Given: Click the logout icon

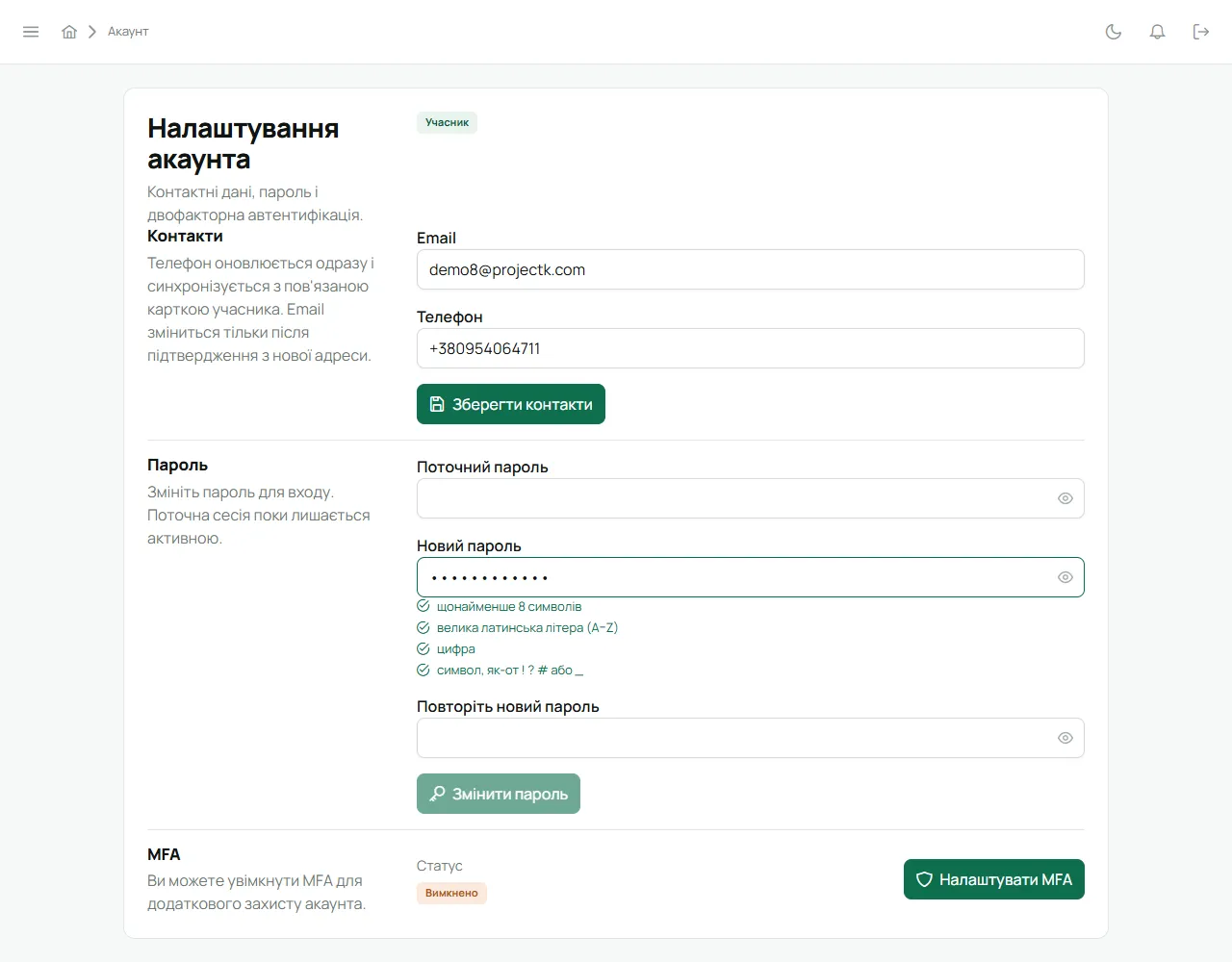Looking at the screenshot, I should (x=1201, y=32).
